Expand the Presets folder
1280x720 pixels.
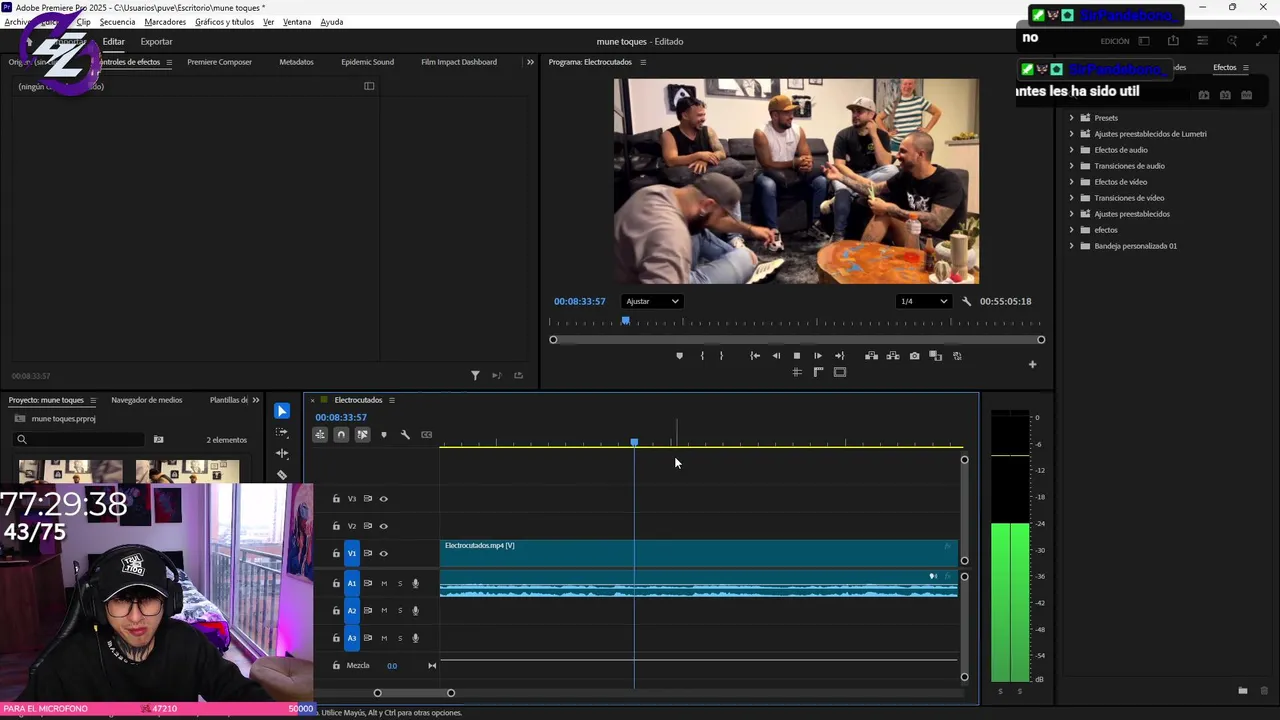click(1072, 118)
